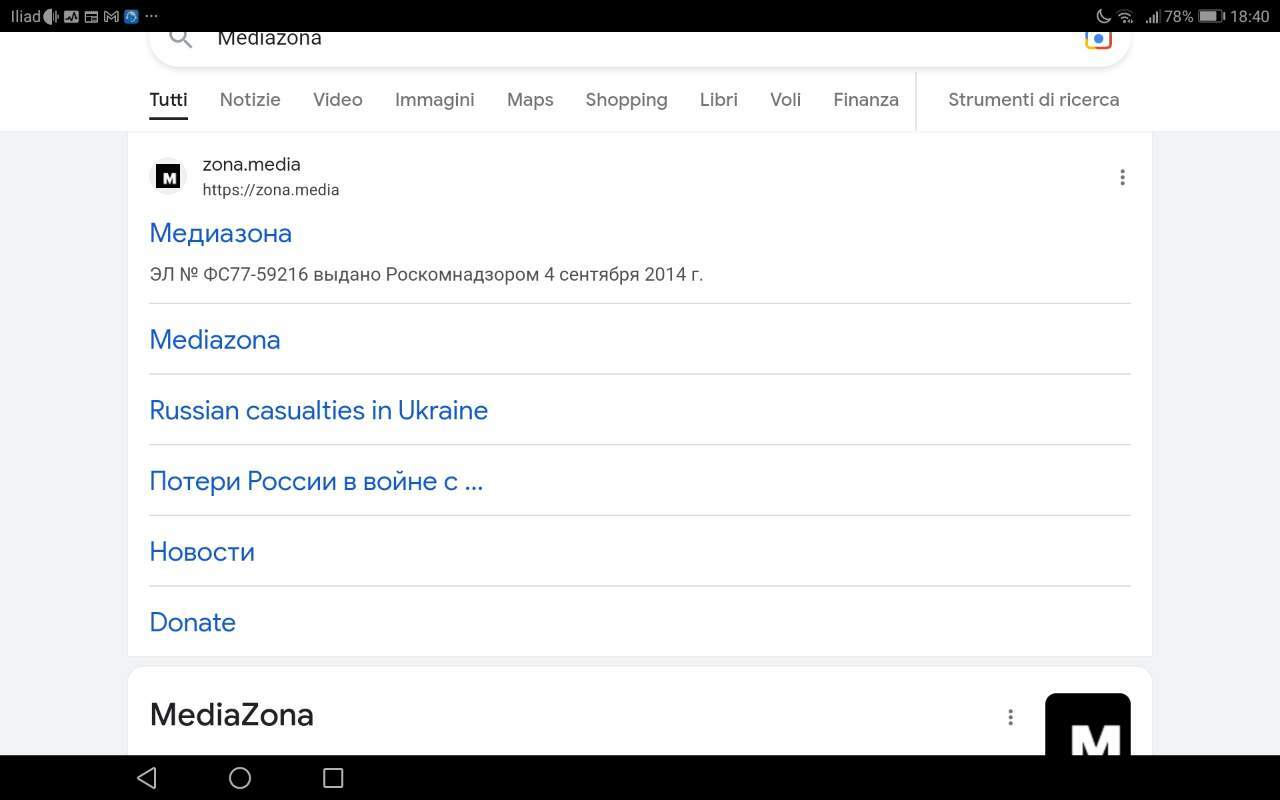Tap the Android recent apps button

(333, 778)
